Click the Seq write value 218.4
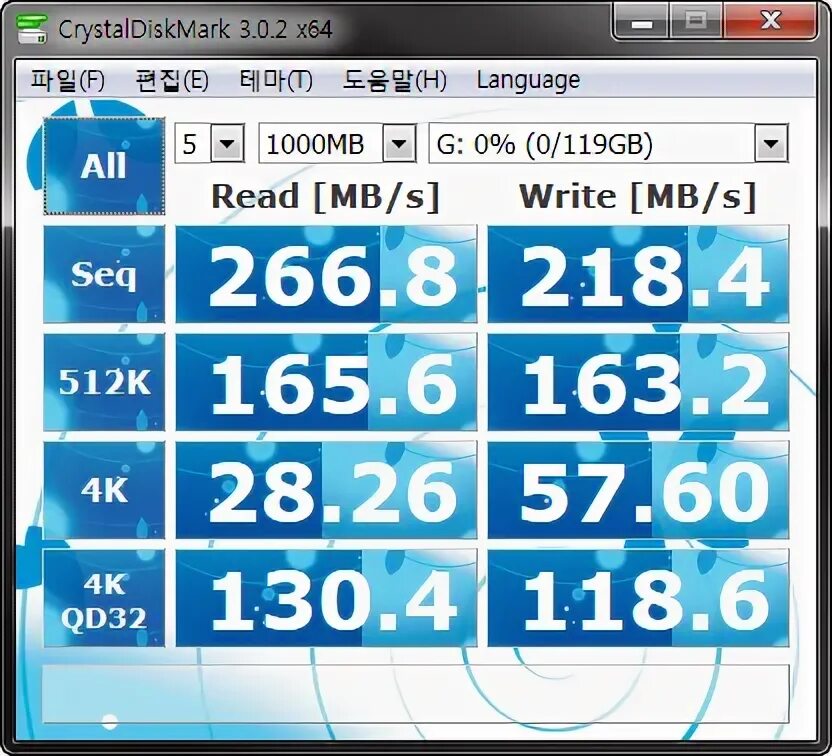 pyautogui.click(x=638, y=274)
